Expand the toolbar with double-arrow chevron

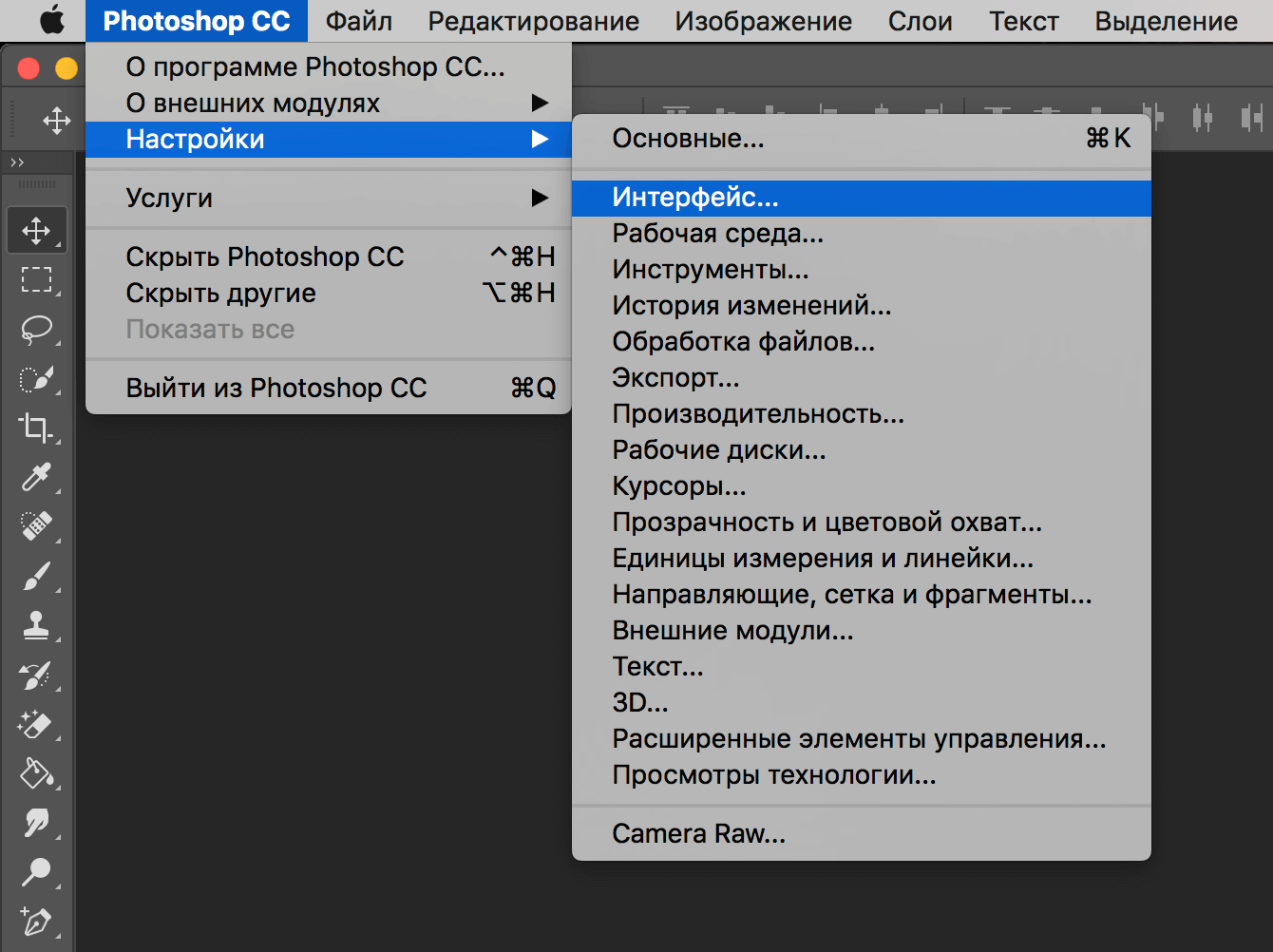coord(17,163)
